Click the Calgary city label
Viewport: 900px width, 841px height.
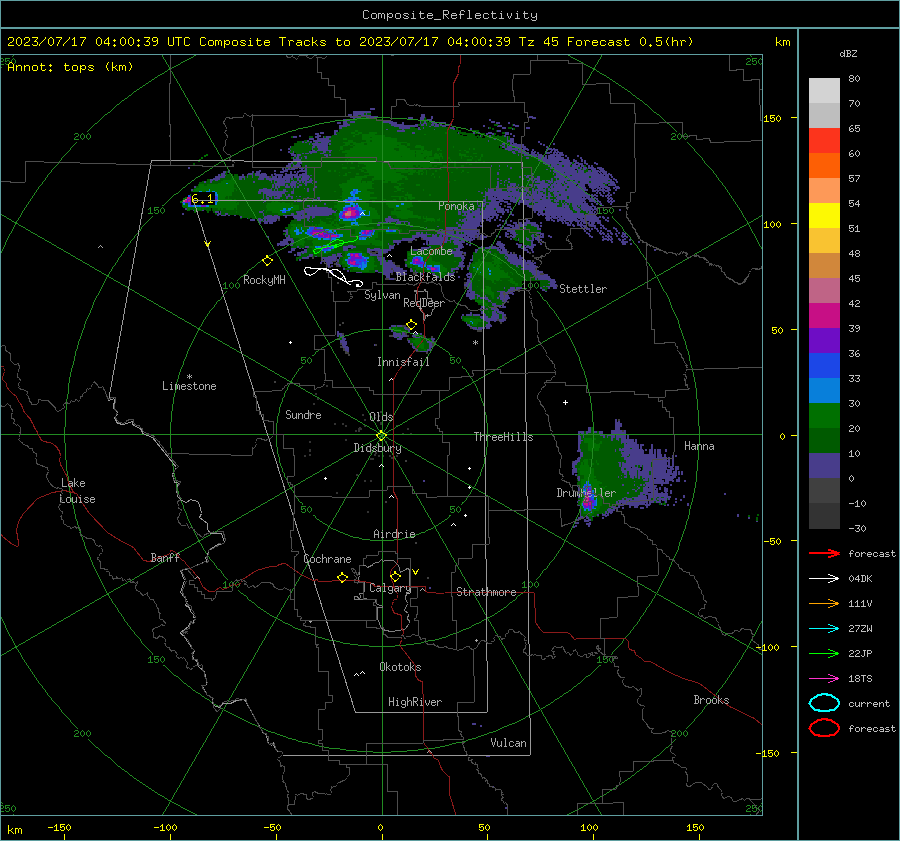(x=390, y=588)
